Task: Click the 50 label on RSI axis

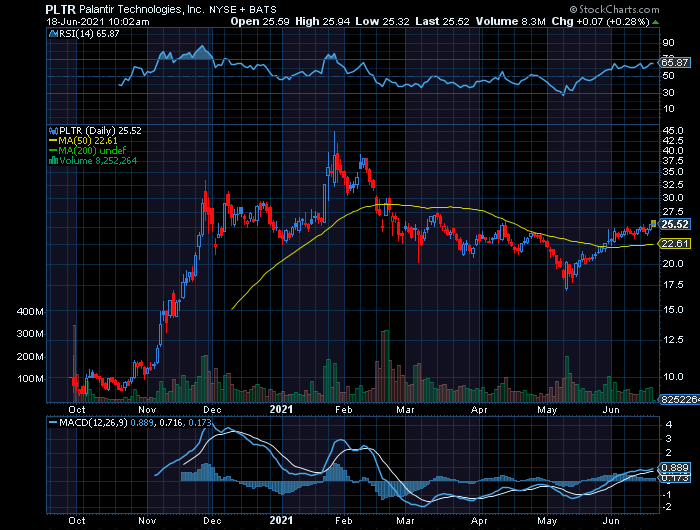Action: point(668,76)
